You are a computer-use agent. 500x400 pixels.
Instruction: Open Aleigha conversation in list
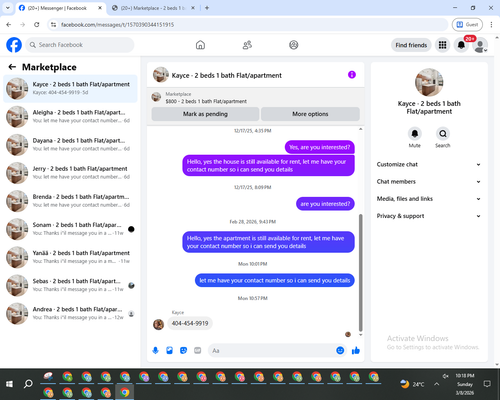70,117
